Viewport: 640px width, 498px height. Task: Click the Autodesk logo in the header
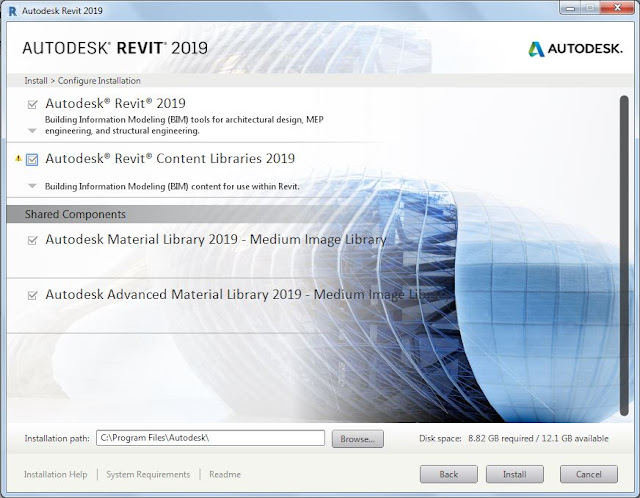(576, 49)
